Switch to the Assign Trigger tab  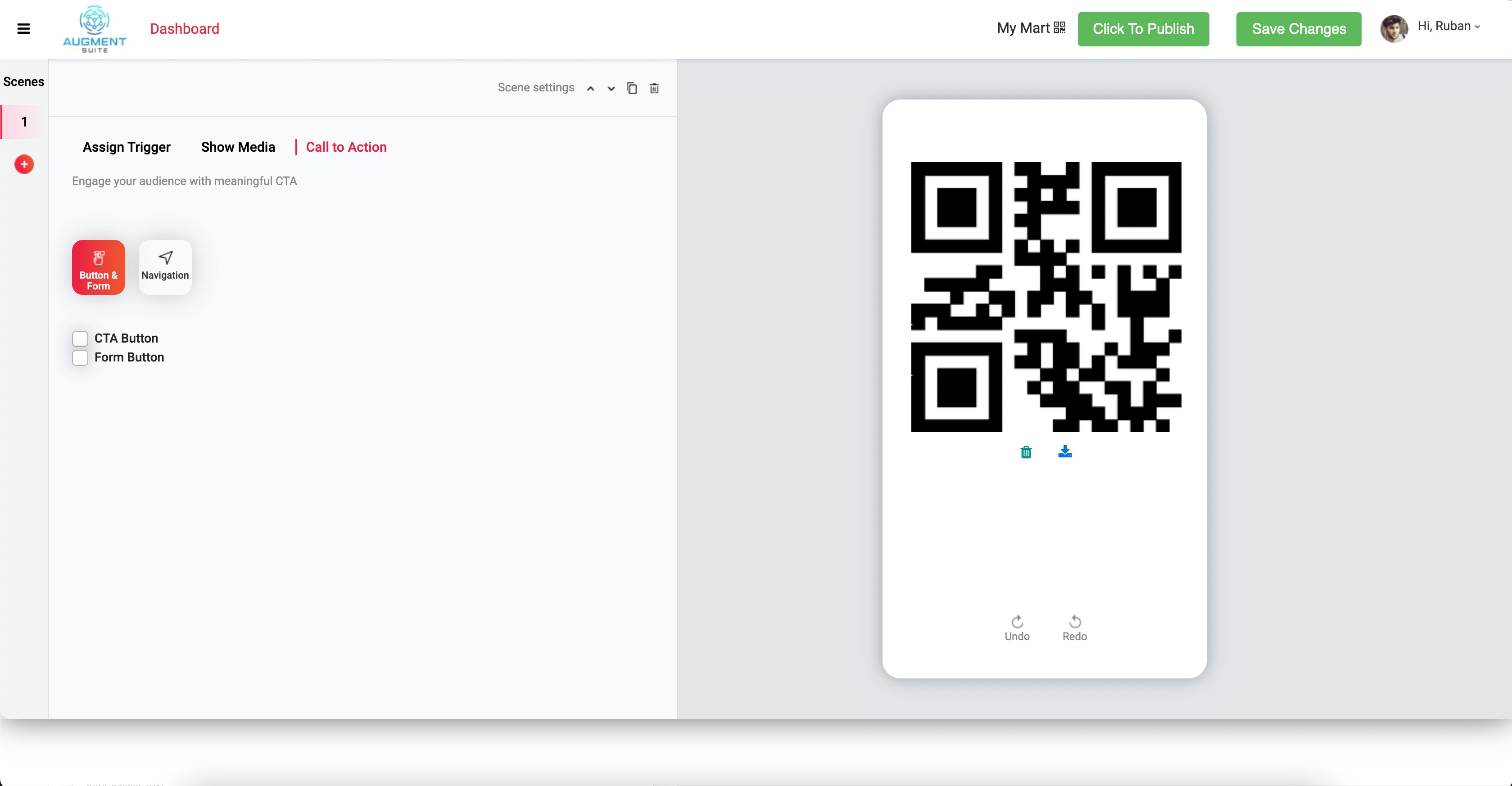point(126,147)
